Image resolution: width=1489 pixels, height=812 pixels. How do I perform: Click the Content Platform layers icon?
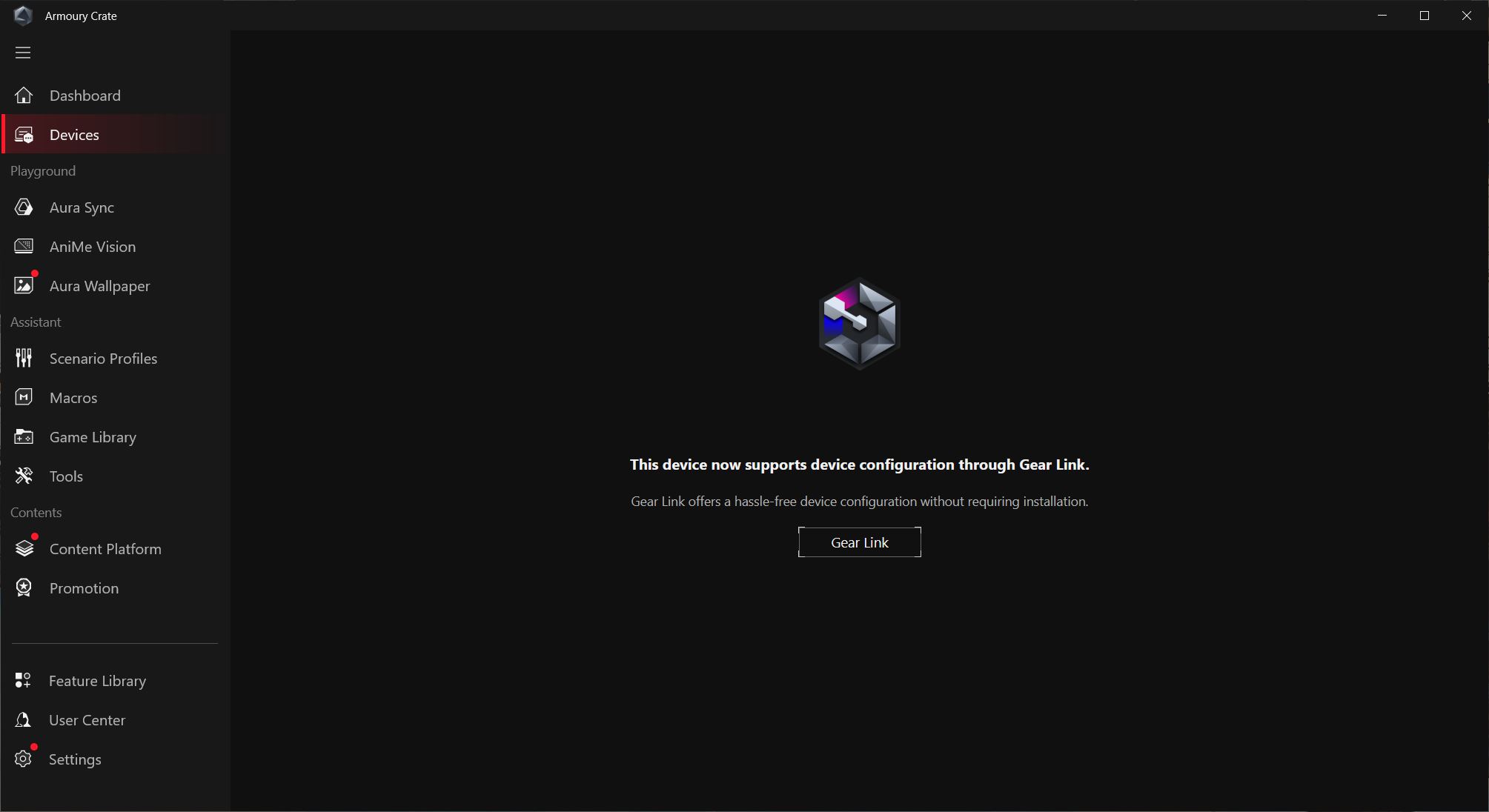tap(24, 548)
